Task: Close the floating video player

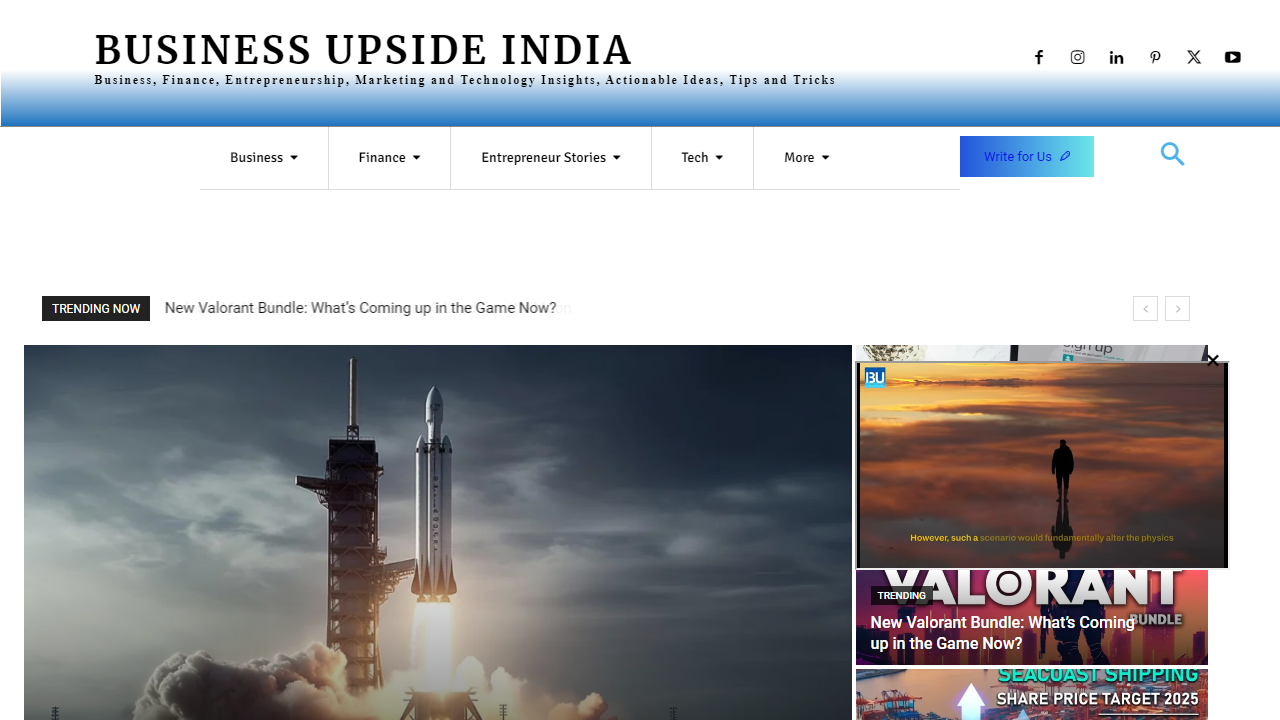Action: coord(1213,360)
